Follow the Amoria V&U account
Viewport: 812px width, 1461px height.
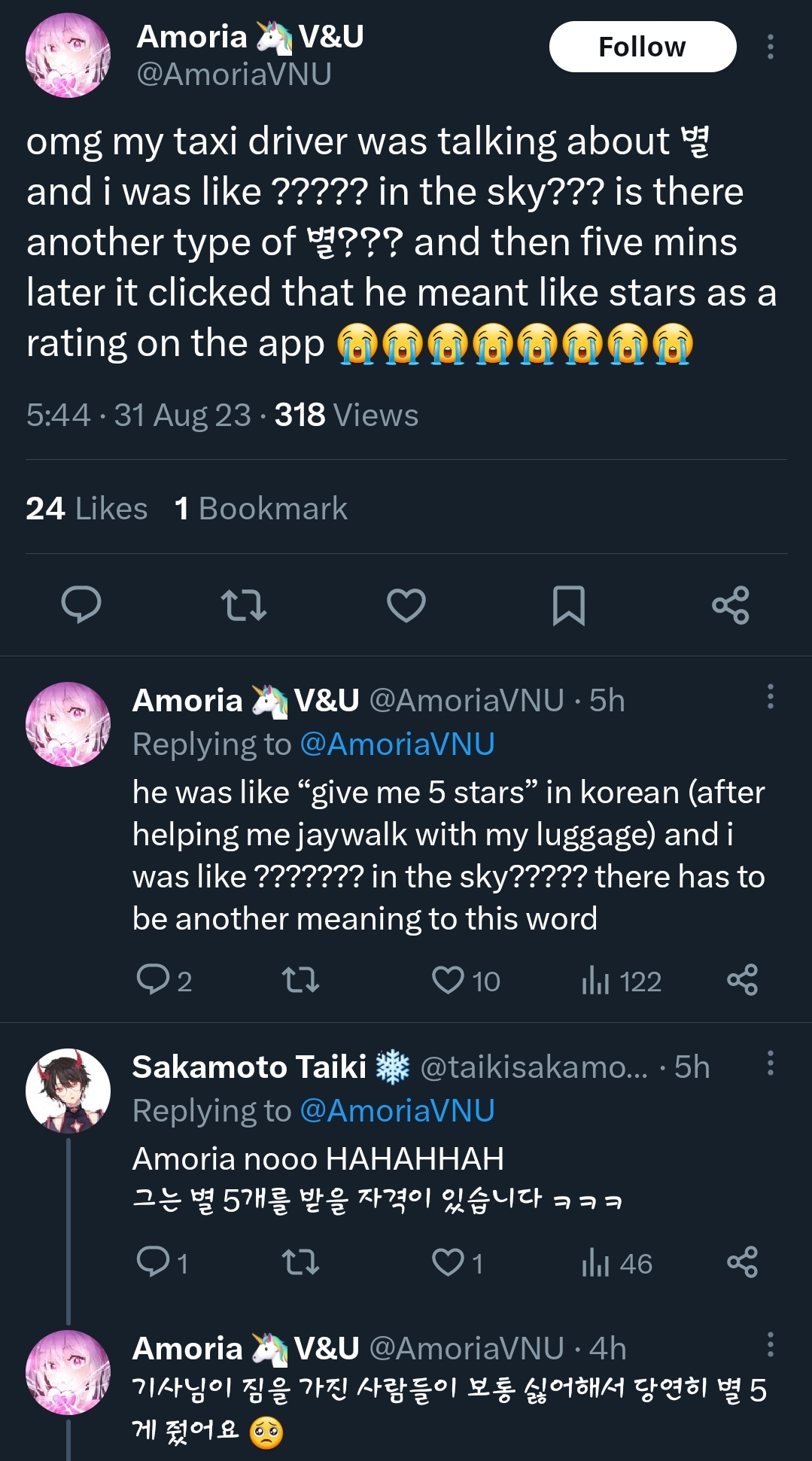pos(642,47)
